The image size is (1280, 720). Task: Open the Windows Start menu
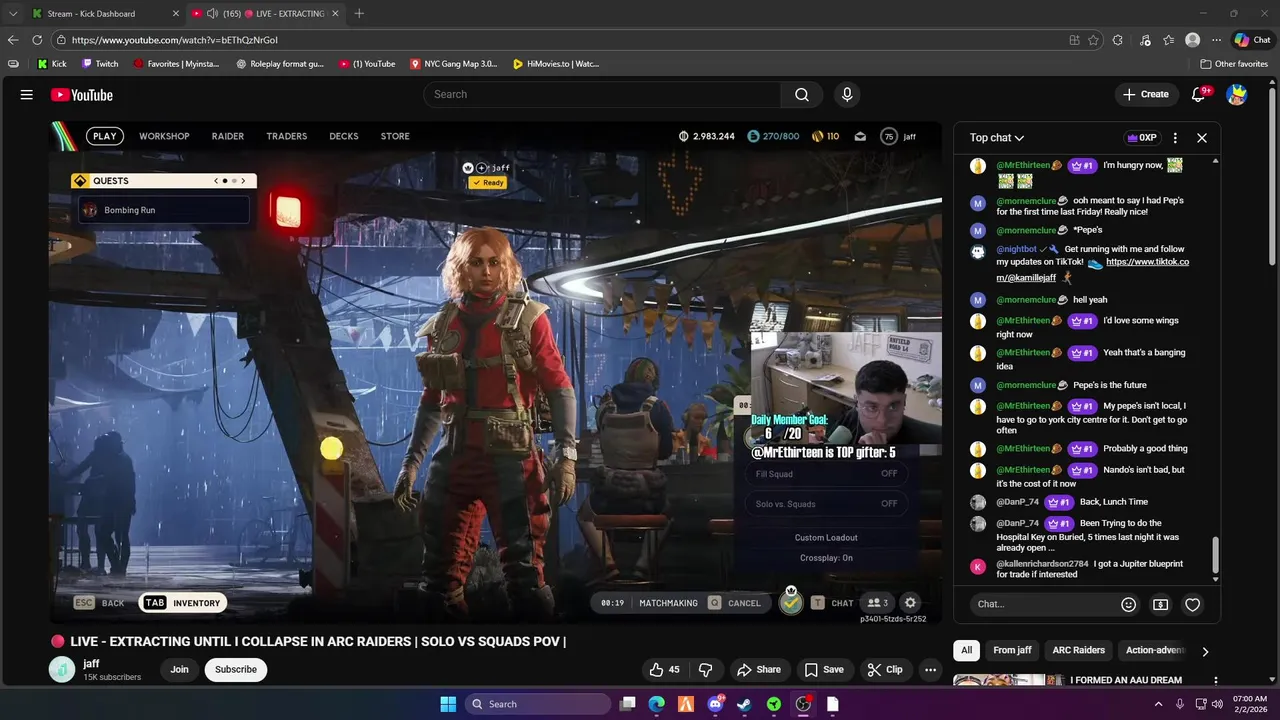tap(448, 704)
